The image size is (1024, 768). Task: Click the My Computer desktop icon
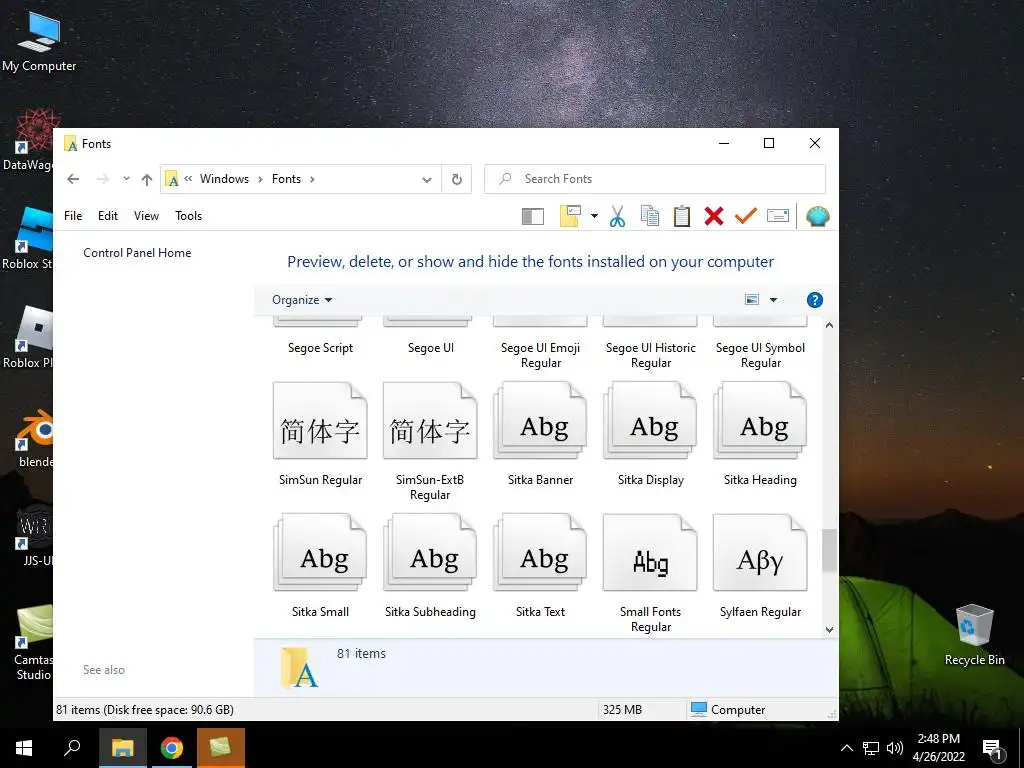[x=39, y=40]
